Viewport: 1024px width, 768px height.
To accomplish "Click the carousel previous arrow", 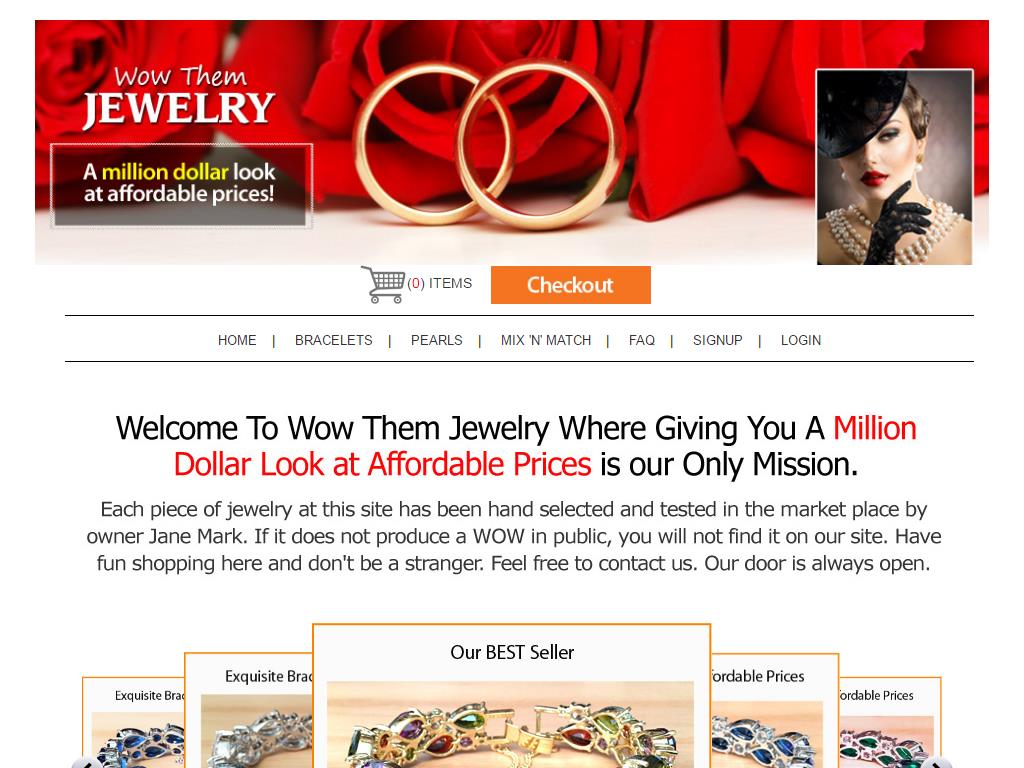I will (87, 763).
